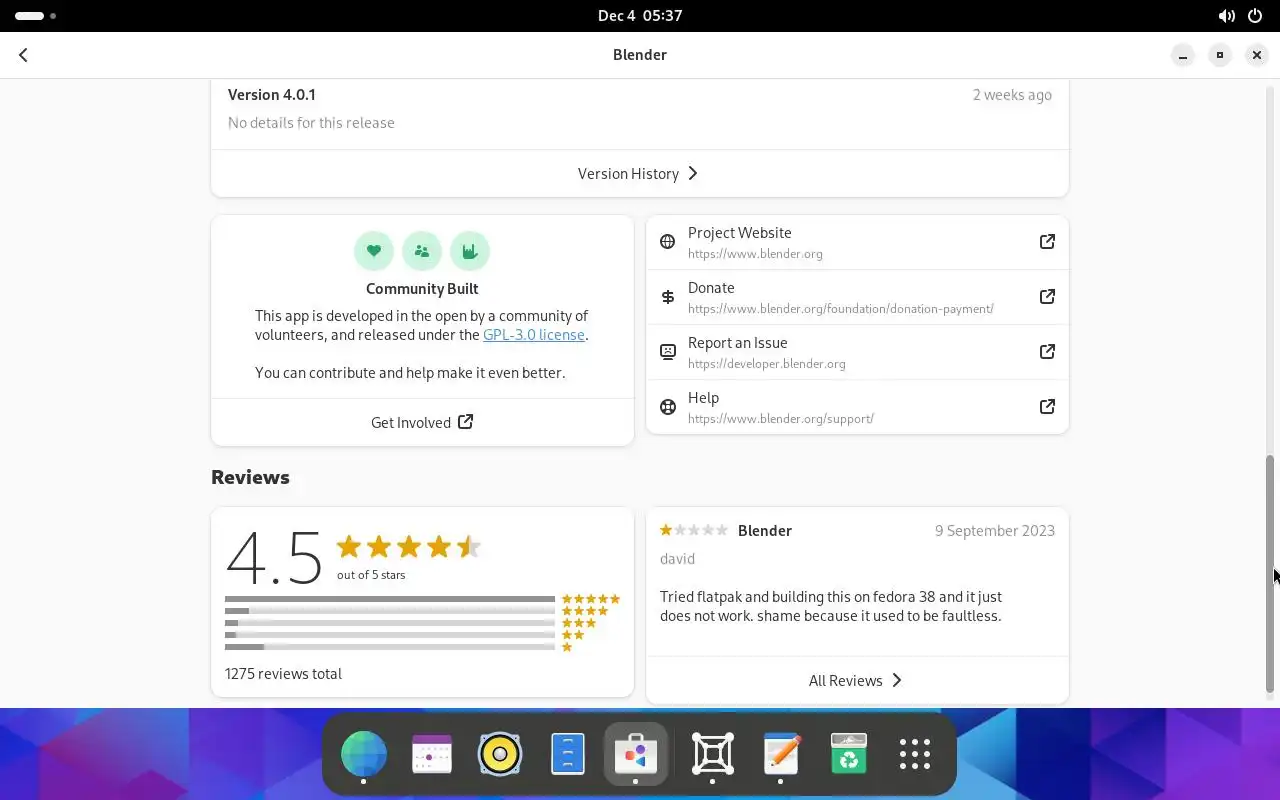Click reviewer name david
This screenshot has width=1280, height=800.
(x=677, y=559)
